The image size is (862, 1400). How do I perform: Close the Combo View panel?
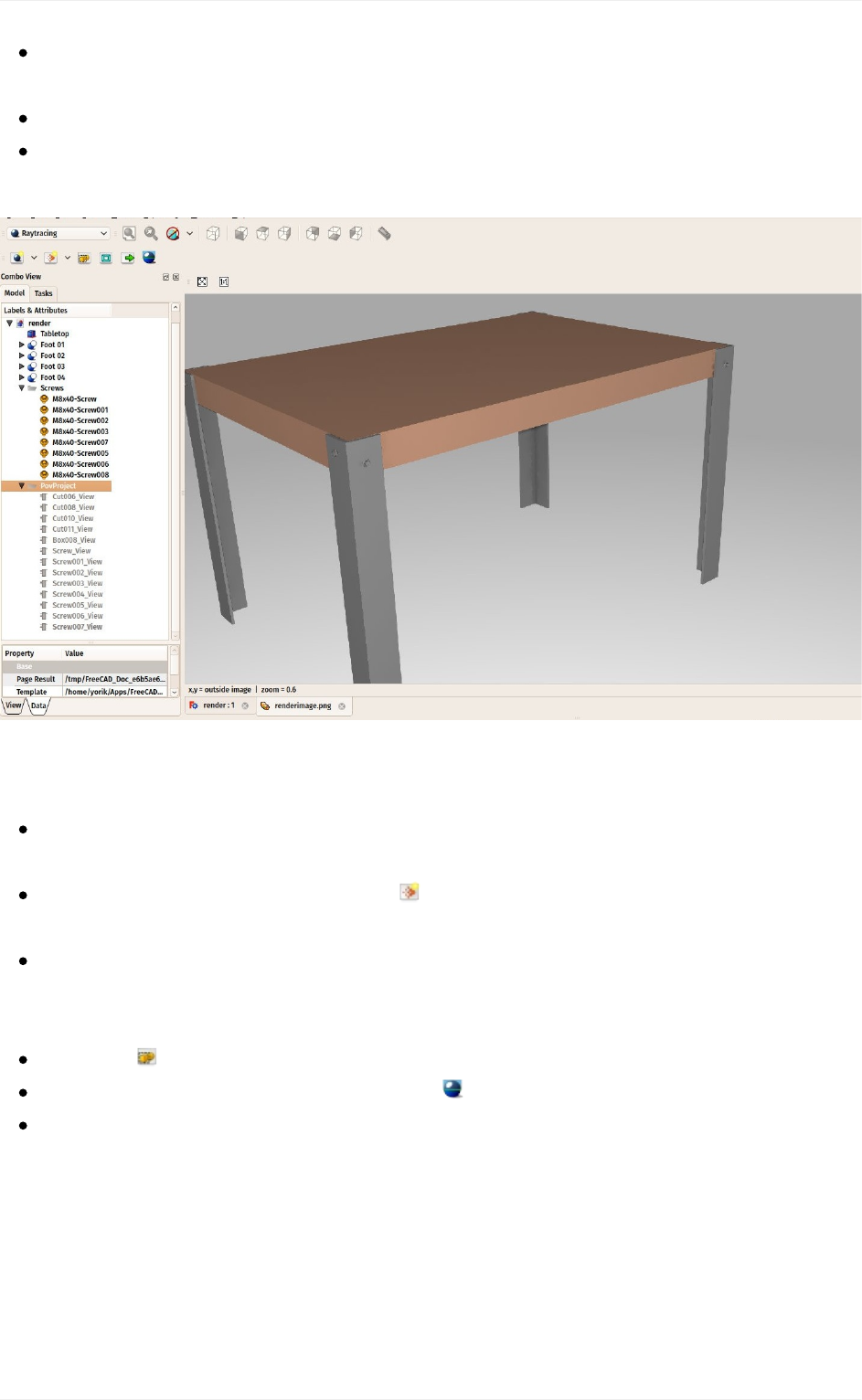(x=176, y=277)
